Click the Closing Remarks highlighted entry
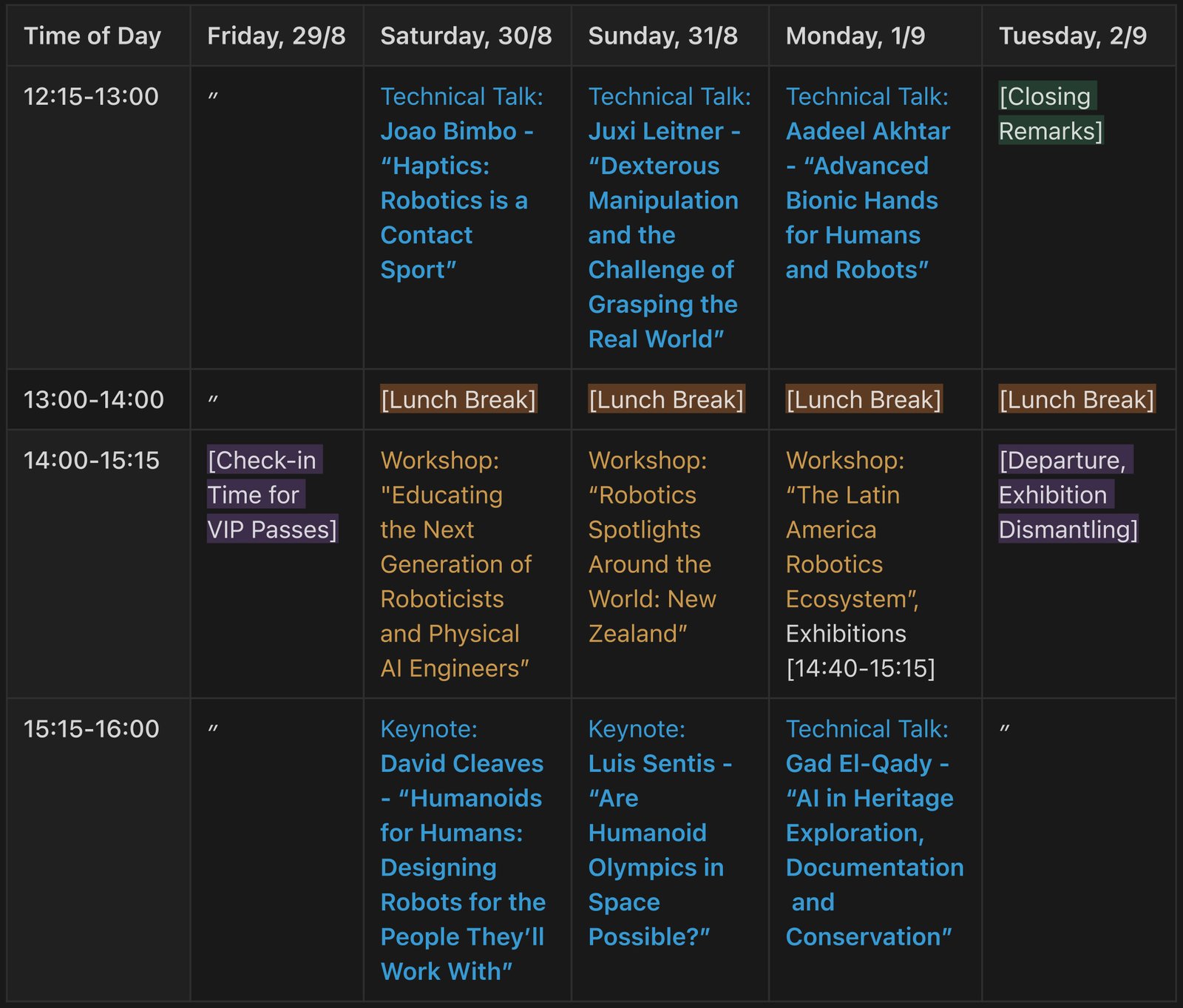This screenshot has width=1183, height=1008. click(x=1050, y=114)
